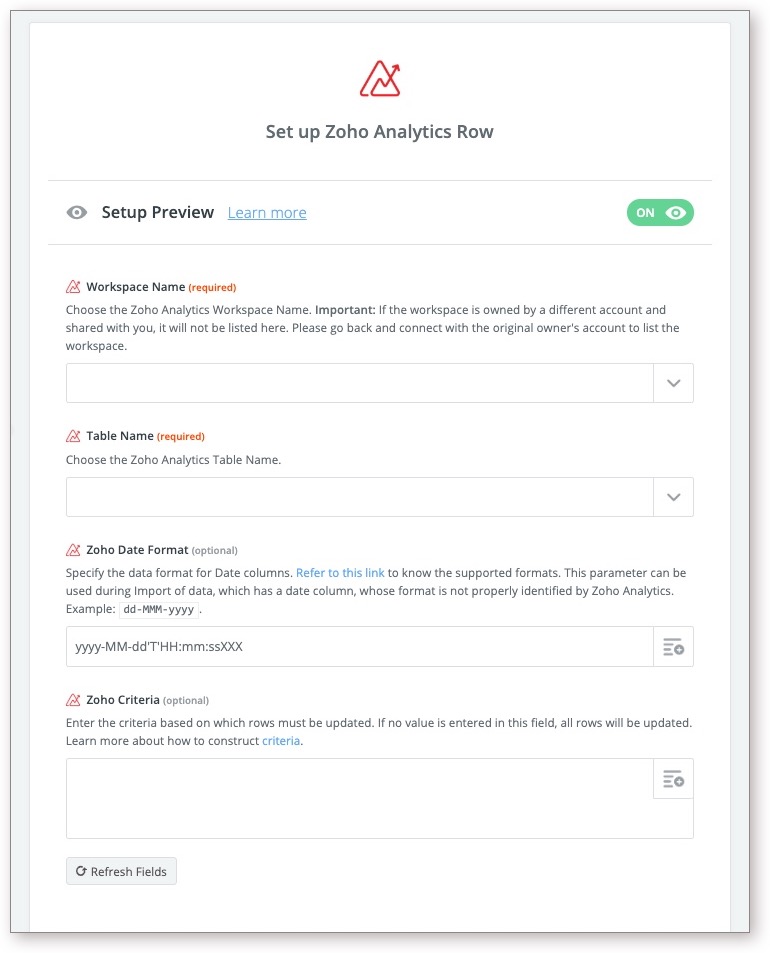Toggle the Setup Preview ON switch
Image resolution: width=770 pixels, height=953 pixels.
(660, 213)
